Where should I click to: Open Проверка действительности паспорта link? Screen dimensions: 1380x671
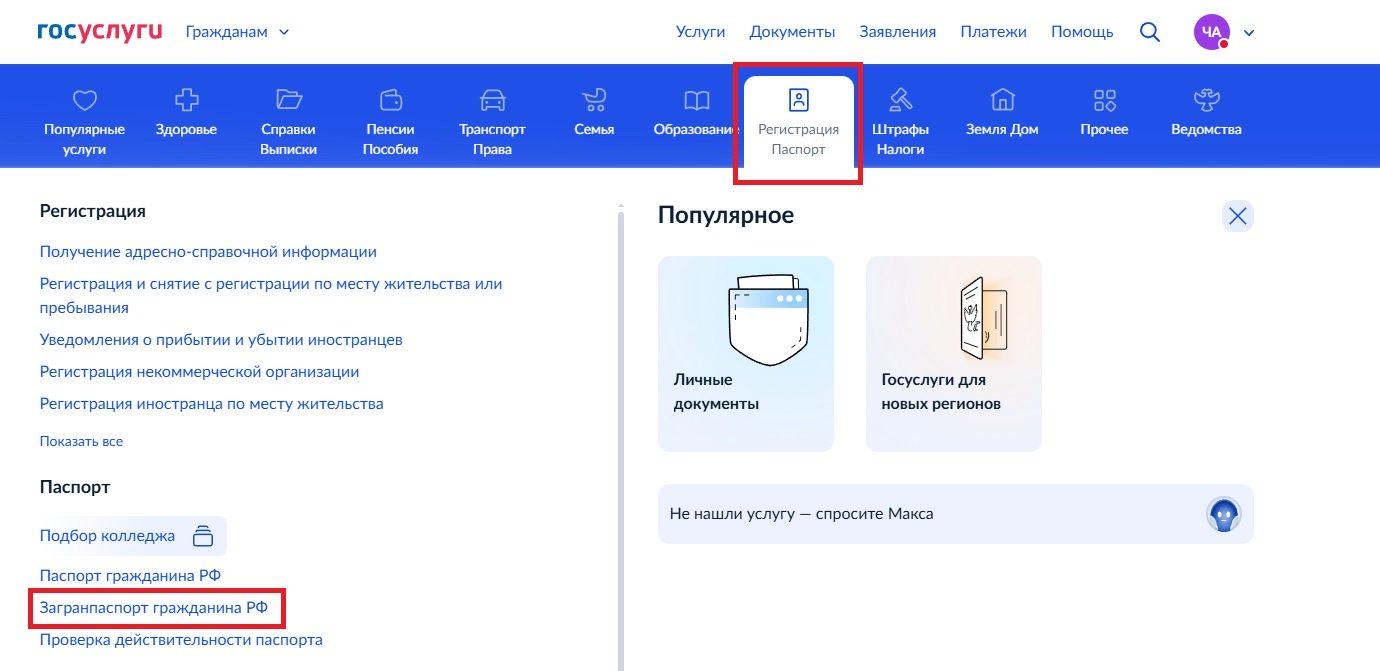181,639
